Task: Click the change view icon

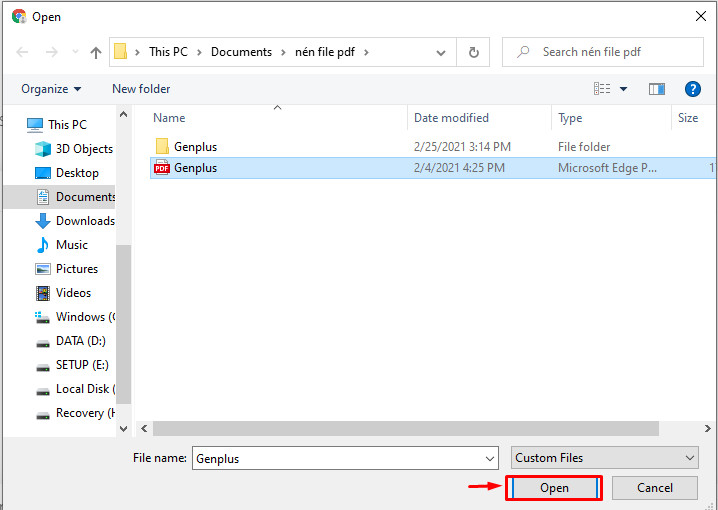Action: (x=602, y=89)
